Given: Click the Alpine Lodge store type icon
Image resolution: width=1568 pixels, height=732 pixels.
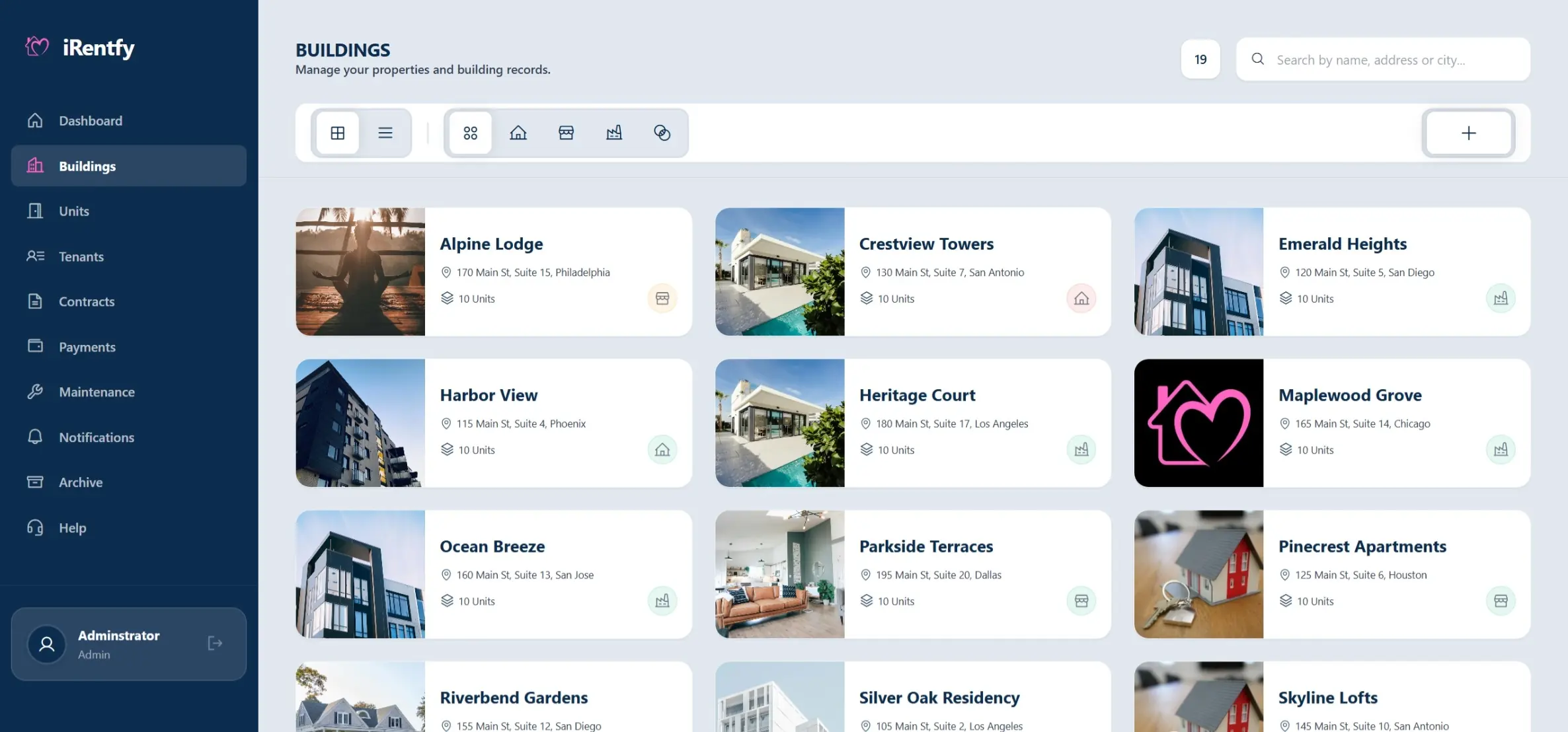Looking at the screenshot, I should pos(662,299).
